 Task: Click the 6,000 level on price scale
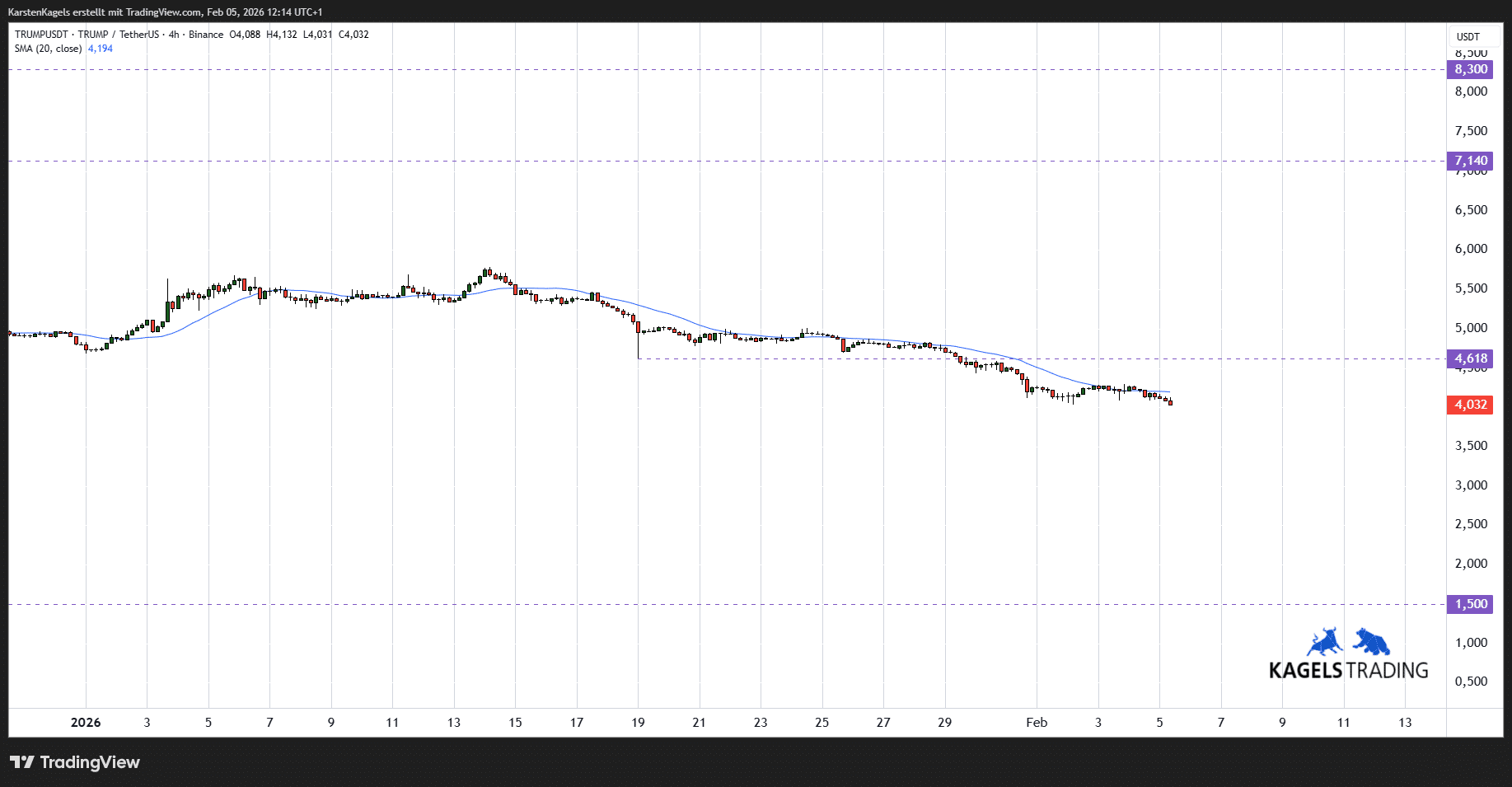pyautogui.click(x=1471, y=249)
